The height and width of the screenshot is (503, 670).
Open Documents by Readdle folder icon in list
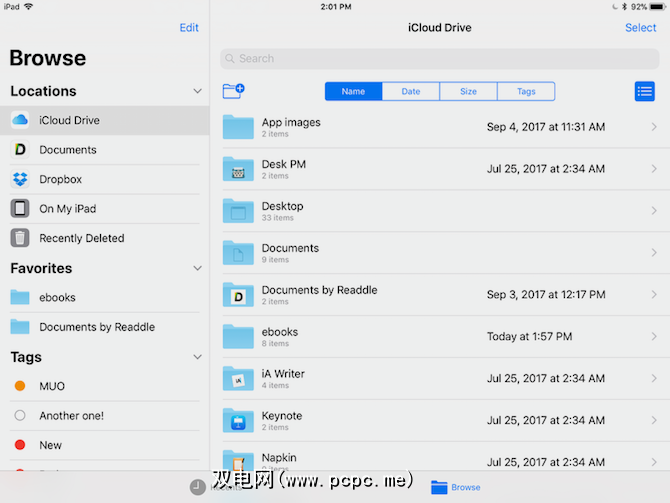point(238,294)
